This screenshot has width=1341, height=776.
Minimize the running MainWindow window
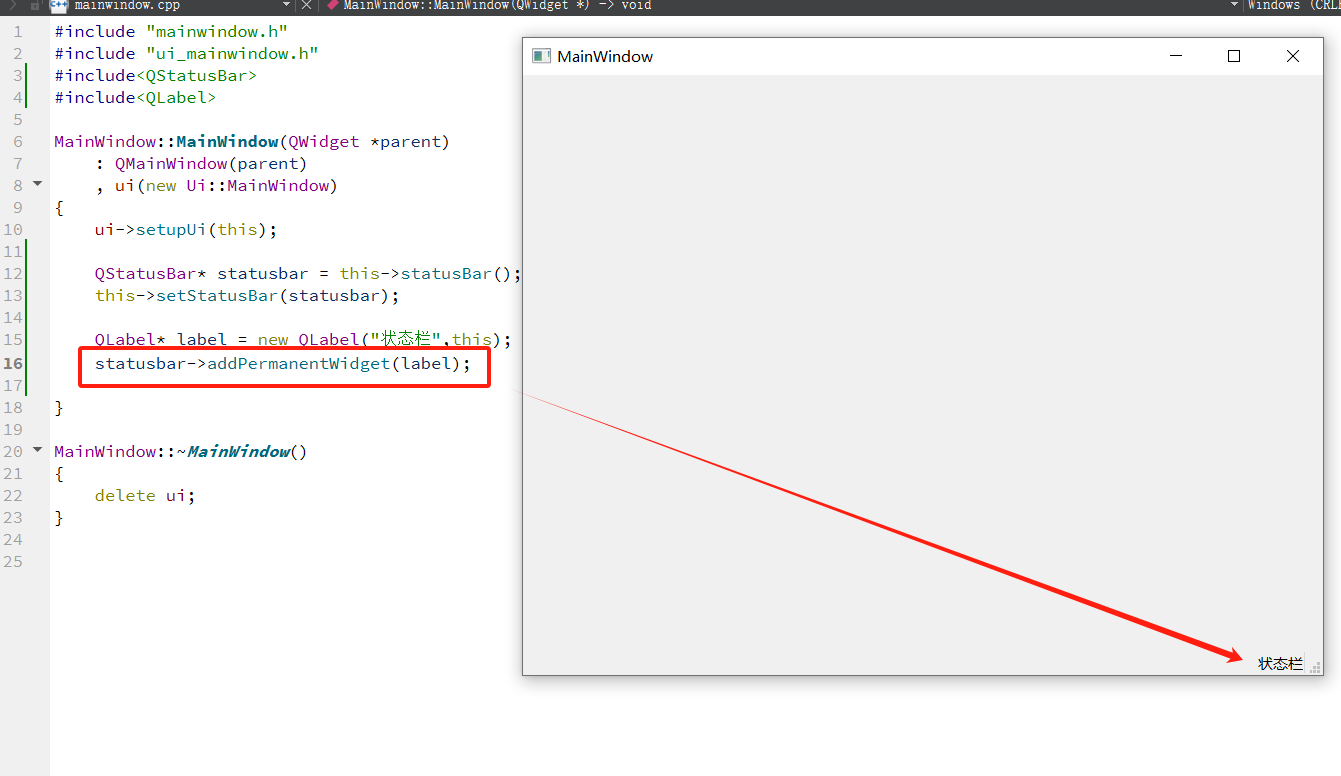(x=1176, y=56)
